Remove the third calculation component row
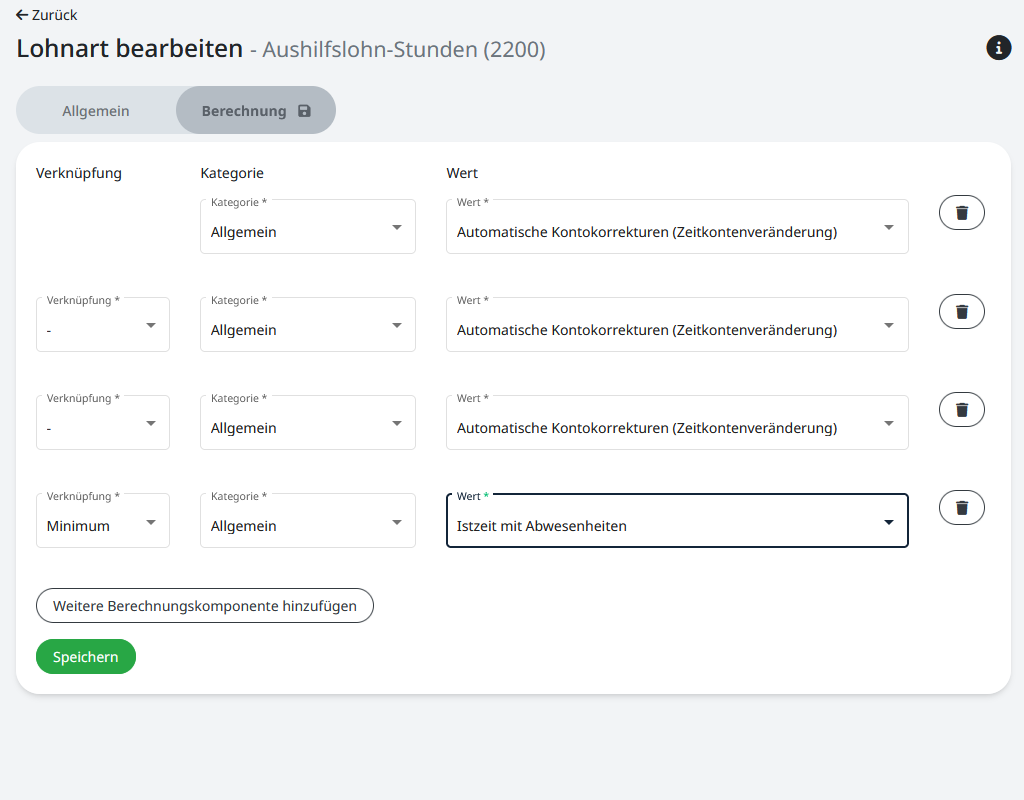Image resolution: width=1024 pixels, height=800 pixels. (x=961, y=409)
